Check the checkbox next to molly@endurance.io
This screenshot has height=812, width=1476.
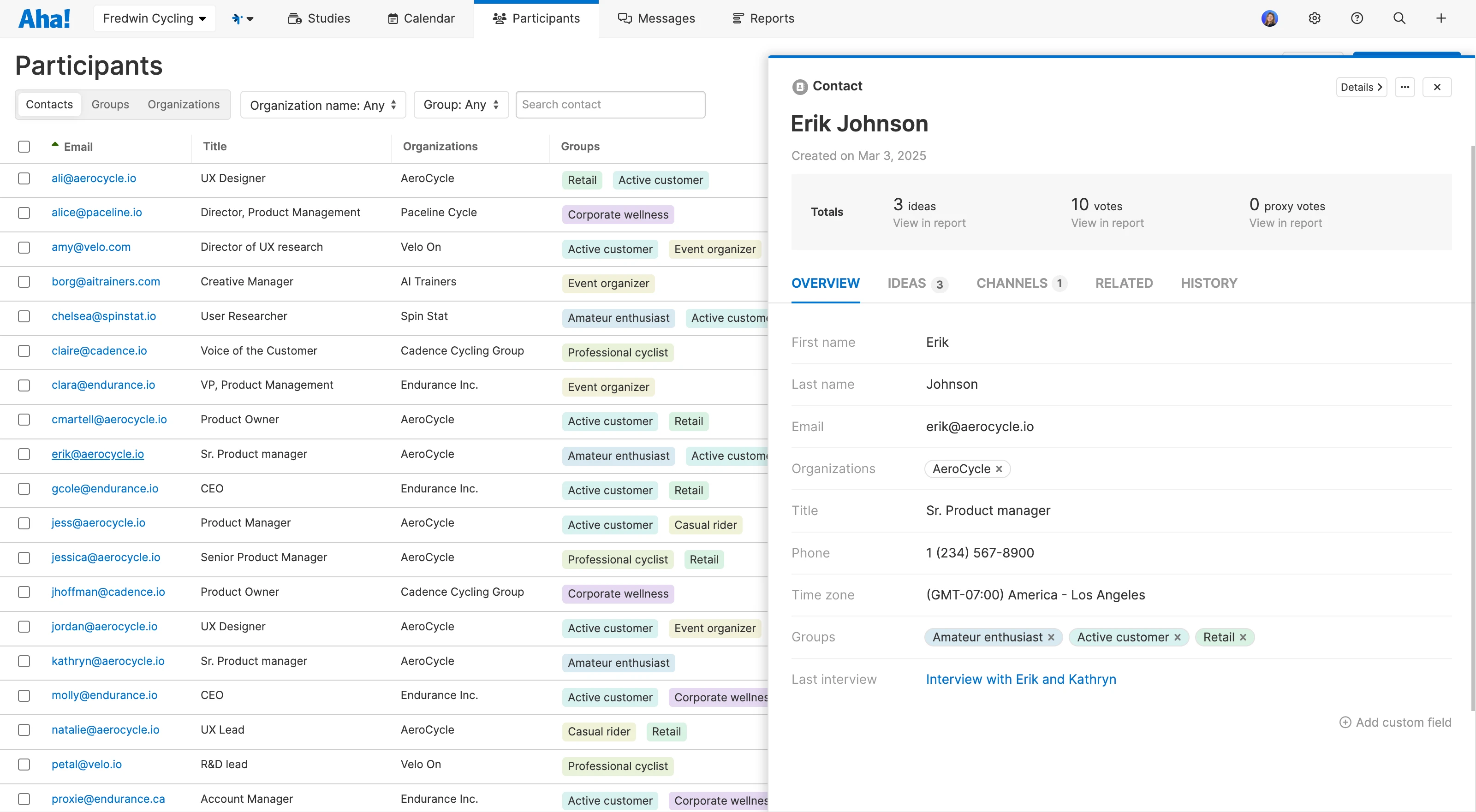point(24,696)
